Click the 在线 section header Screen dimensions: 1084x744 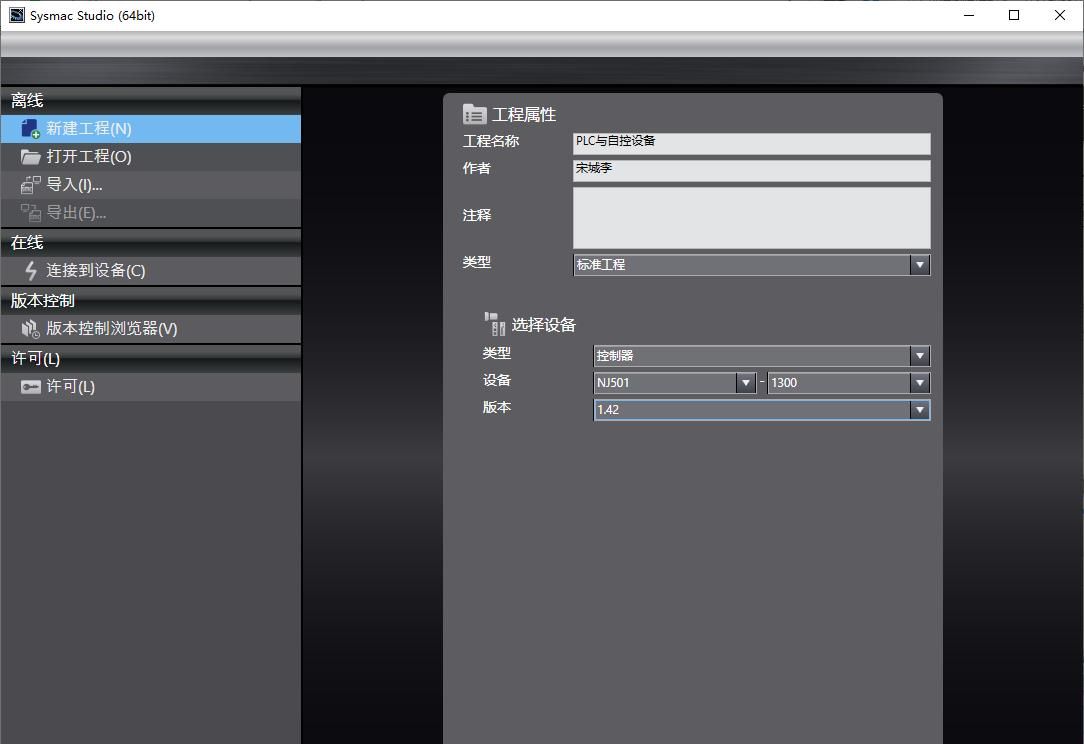[151, 243]
